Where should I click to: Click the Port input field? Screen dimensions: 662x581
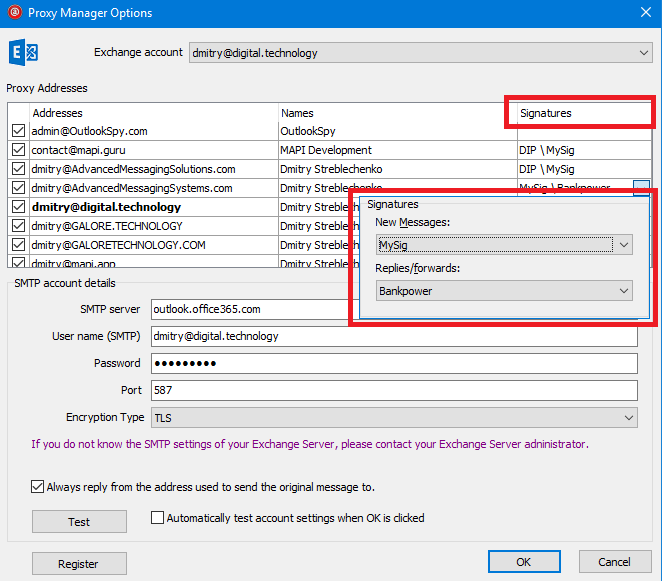click(394, 390)
